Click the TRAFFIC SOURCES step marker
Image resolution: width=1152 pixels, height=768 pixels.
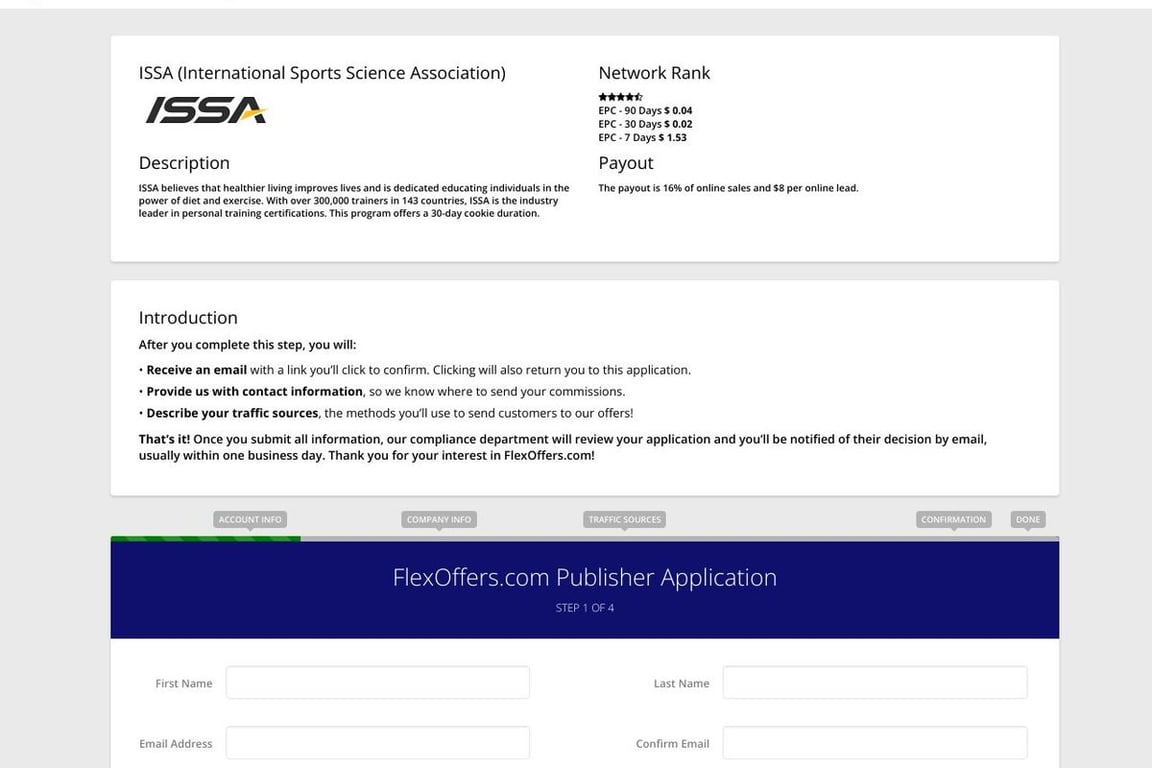623,518
